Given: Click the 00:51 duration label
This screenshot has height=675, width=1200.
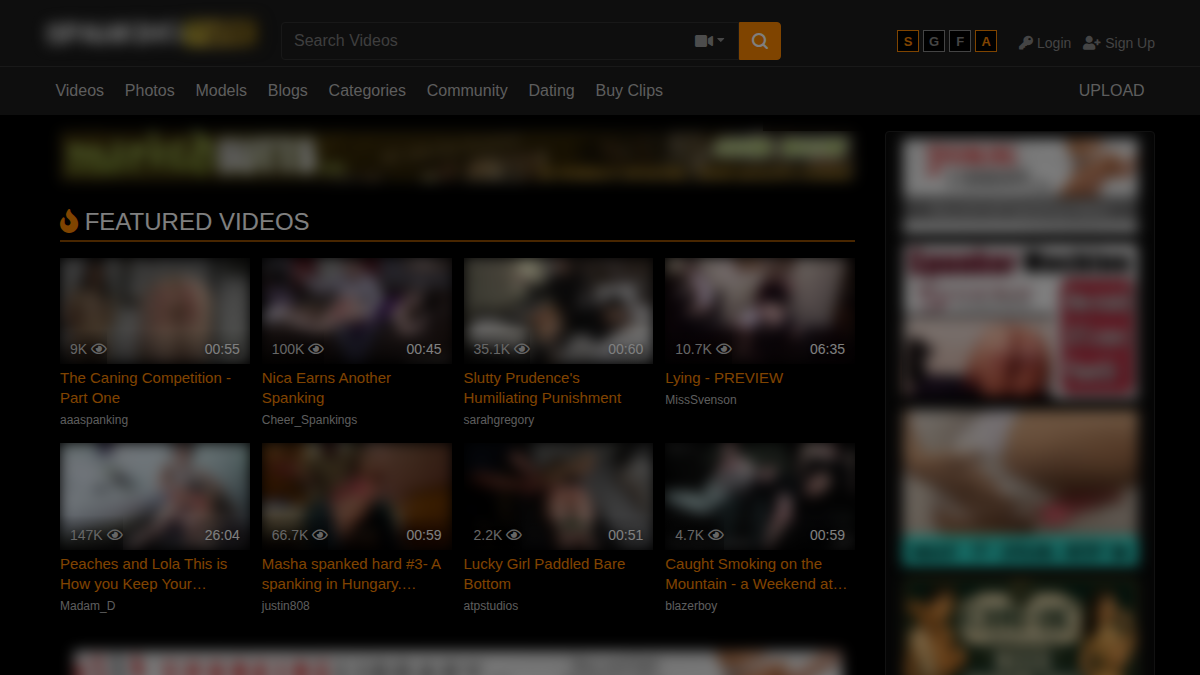Looking at the screenshot, I should 626,535.
